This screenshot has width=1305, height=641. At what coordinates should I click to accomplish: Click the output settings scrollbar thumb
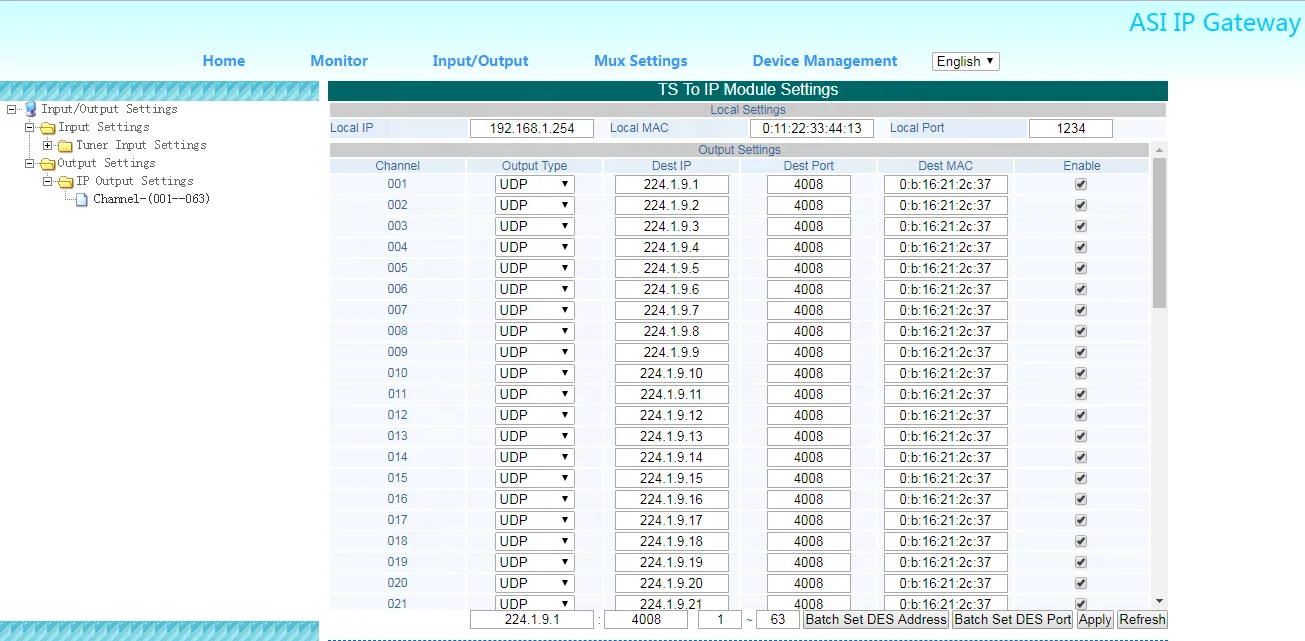coord(1159,232)
